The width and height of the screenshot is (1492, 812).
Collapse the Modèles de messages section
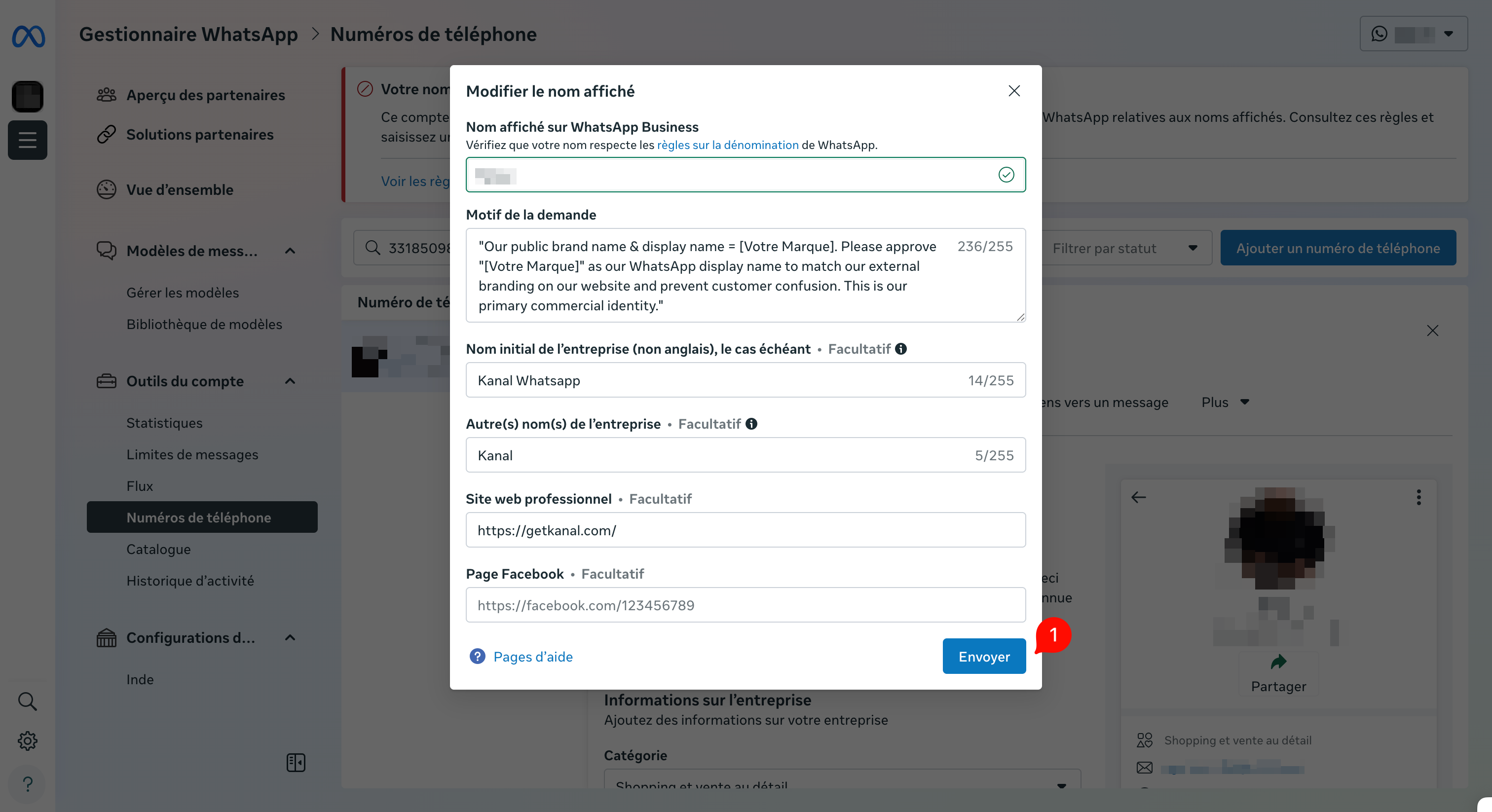pyautogui.click(x=290, y=251)
